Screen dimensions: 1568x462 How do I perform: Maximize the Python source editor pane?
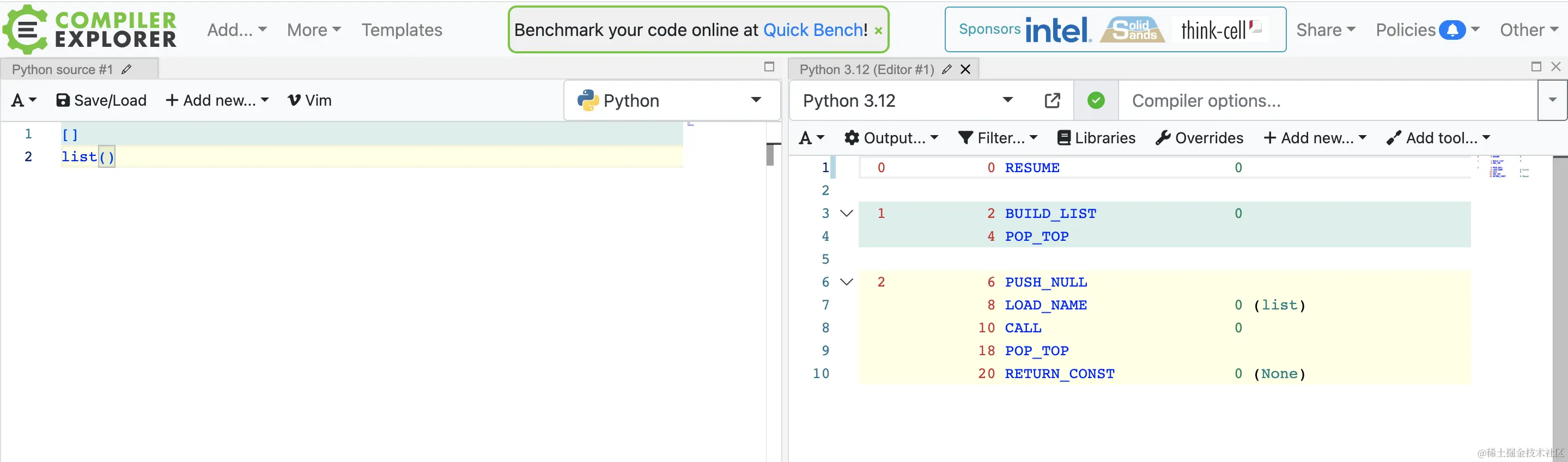pos(769,67)
